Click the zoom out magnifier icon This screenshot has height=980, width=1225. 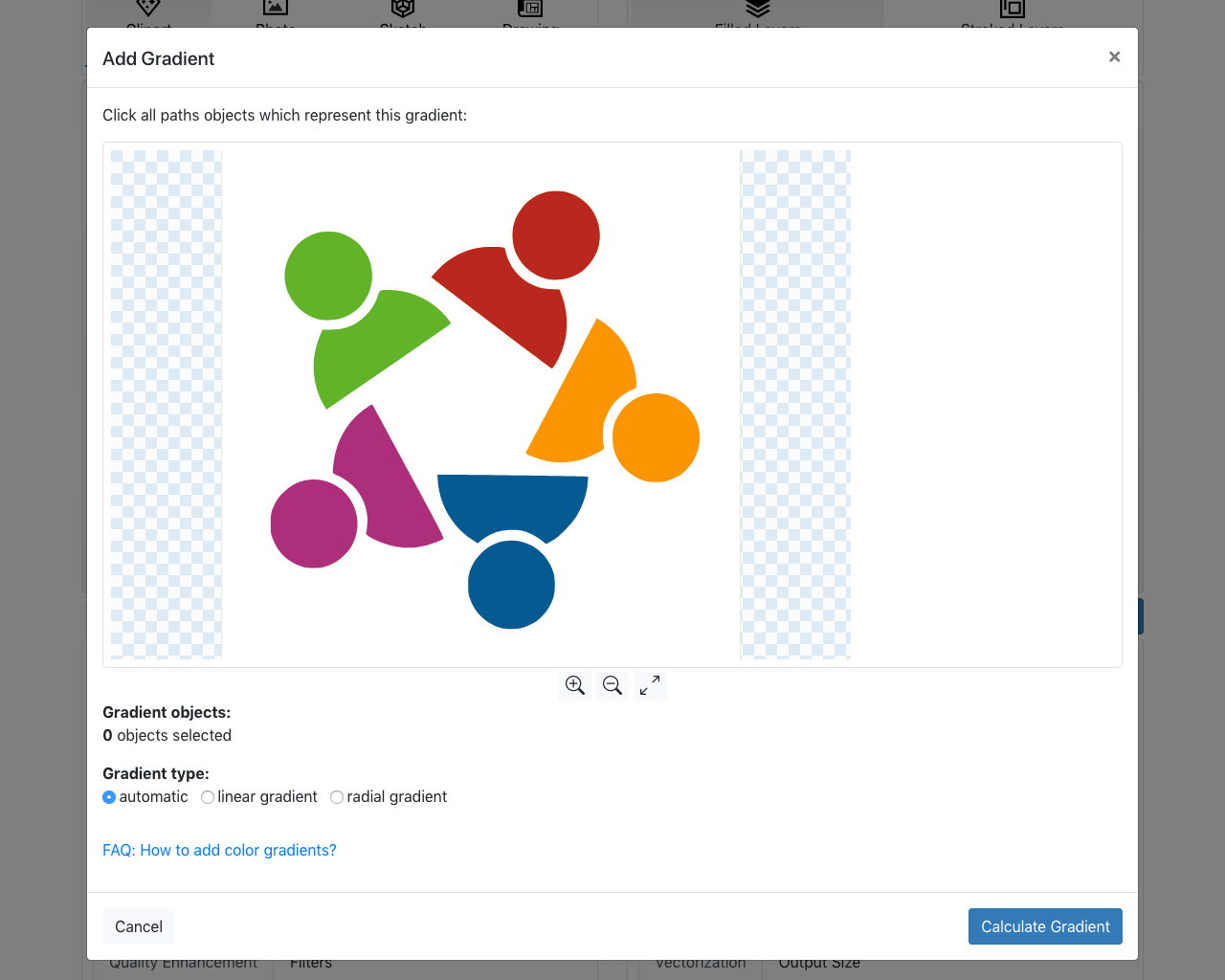pyautogui.click(x=612, y=685)
